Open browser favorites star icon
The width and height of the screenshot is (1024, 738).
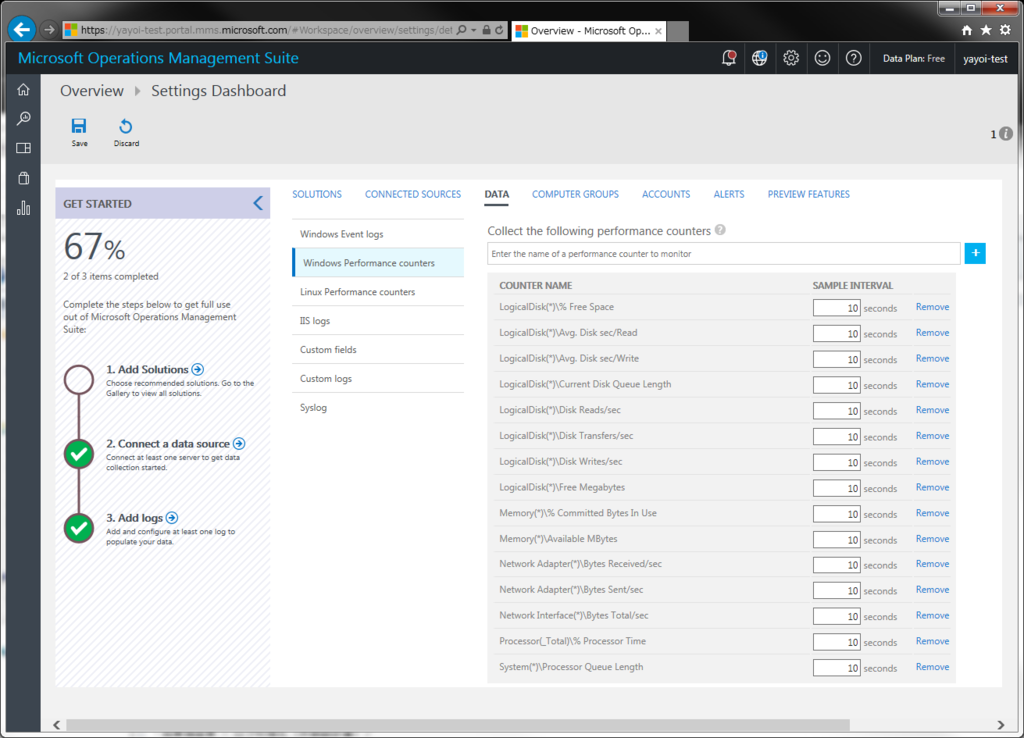click(x=986, y=30)
